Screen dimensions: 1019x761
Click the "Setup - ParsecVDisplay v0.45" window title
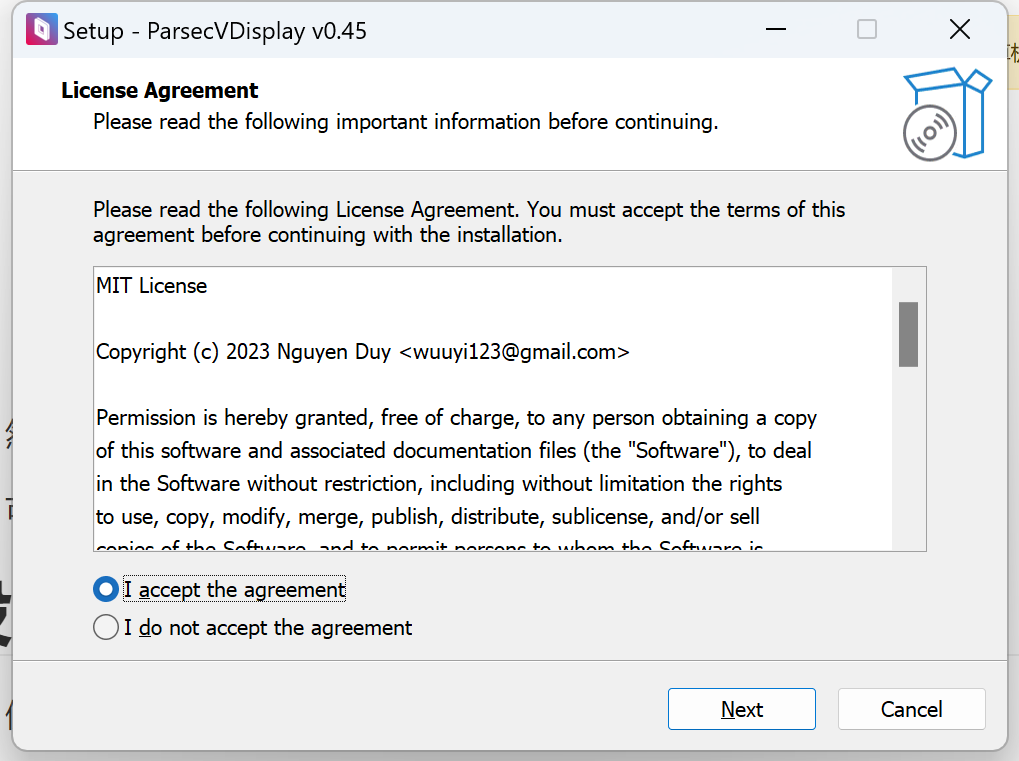(215, 31)
